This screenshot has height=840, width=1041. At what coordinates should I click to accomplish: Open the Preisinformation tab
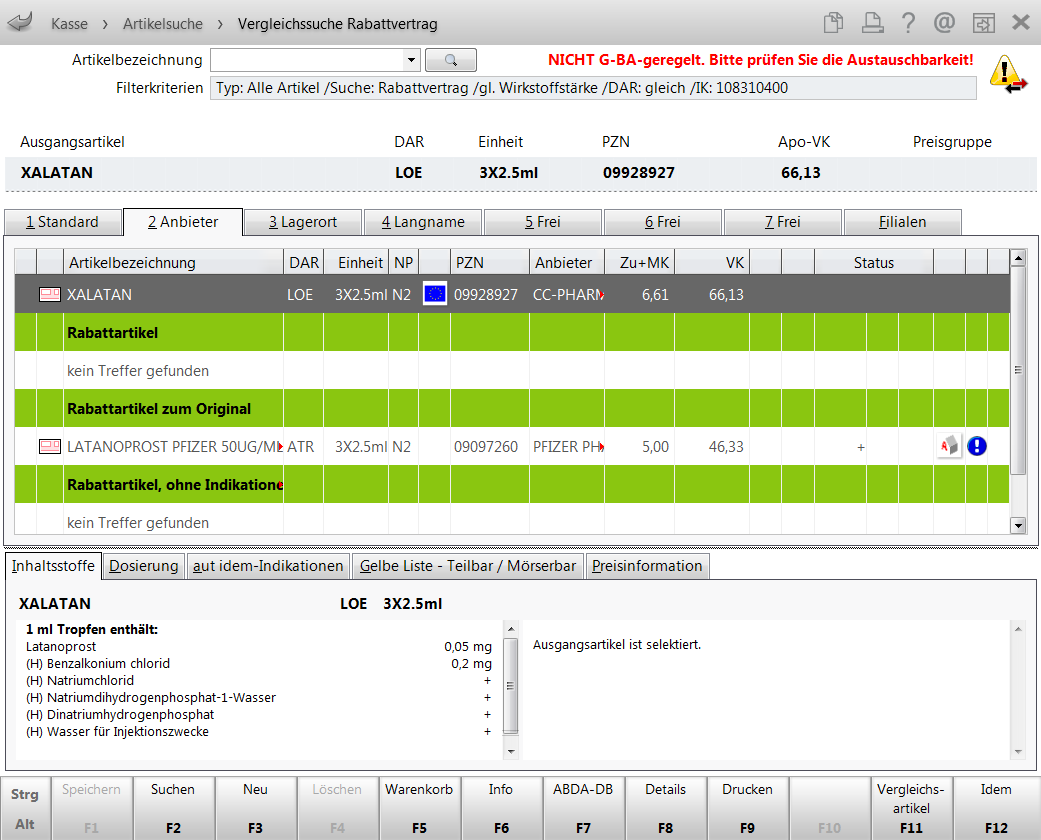[647, 566]
